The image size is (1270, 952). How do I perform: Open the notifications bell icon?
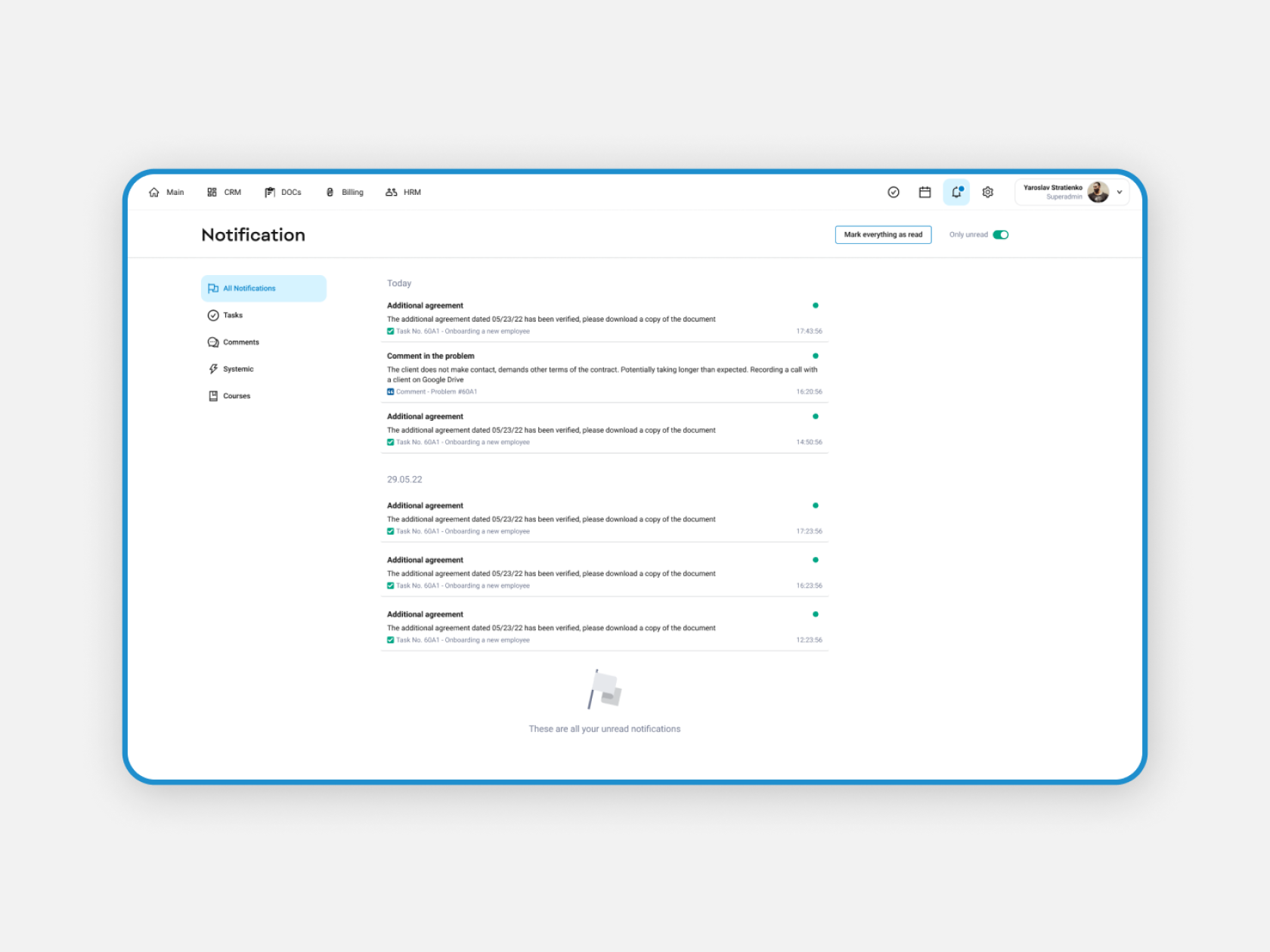(x=956, y=192)
